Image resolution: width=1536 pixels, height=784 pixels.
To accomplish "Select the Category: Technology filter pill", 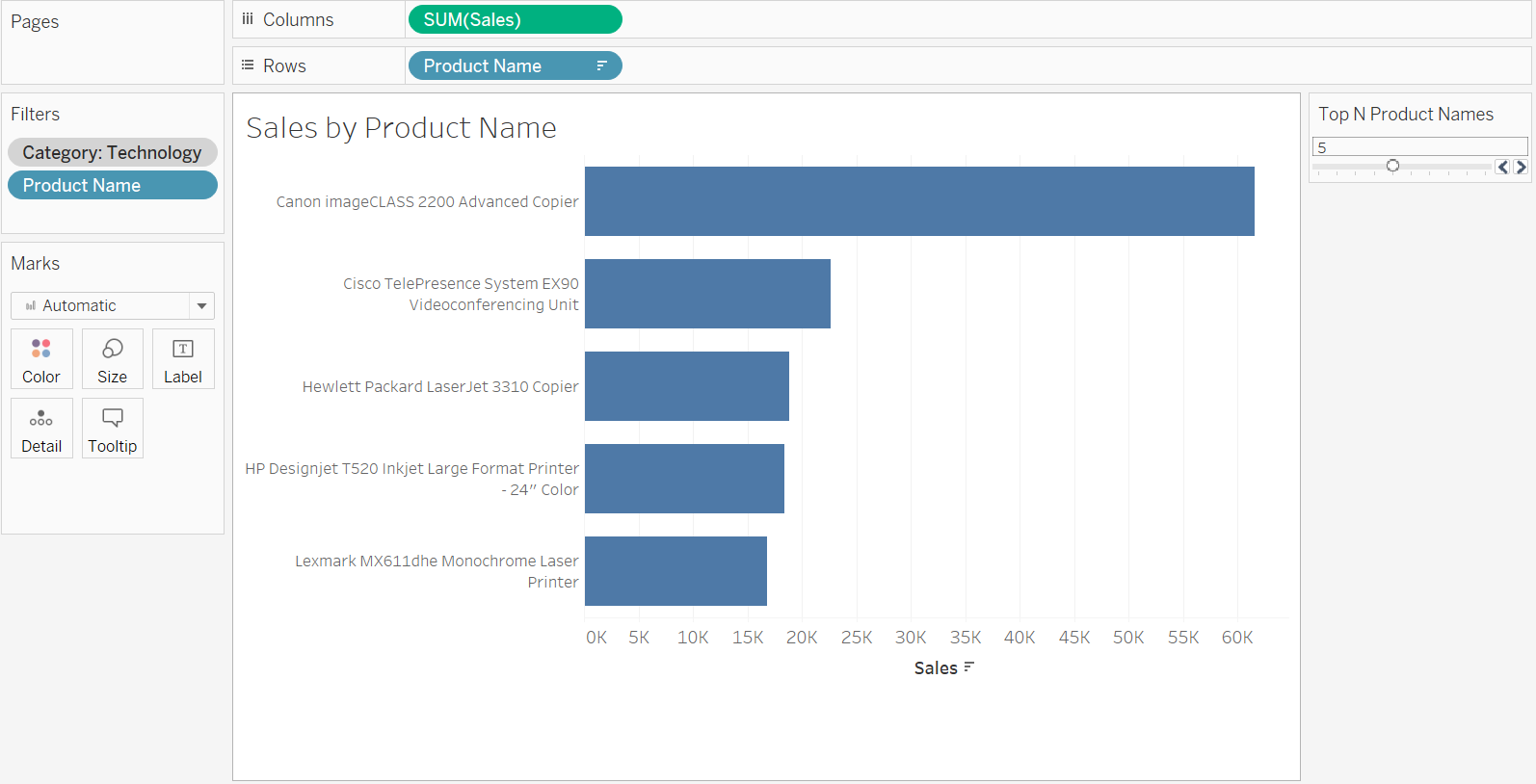I will 113,152.
